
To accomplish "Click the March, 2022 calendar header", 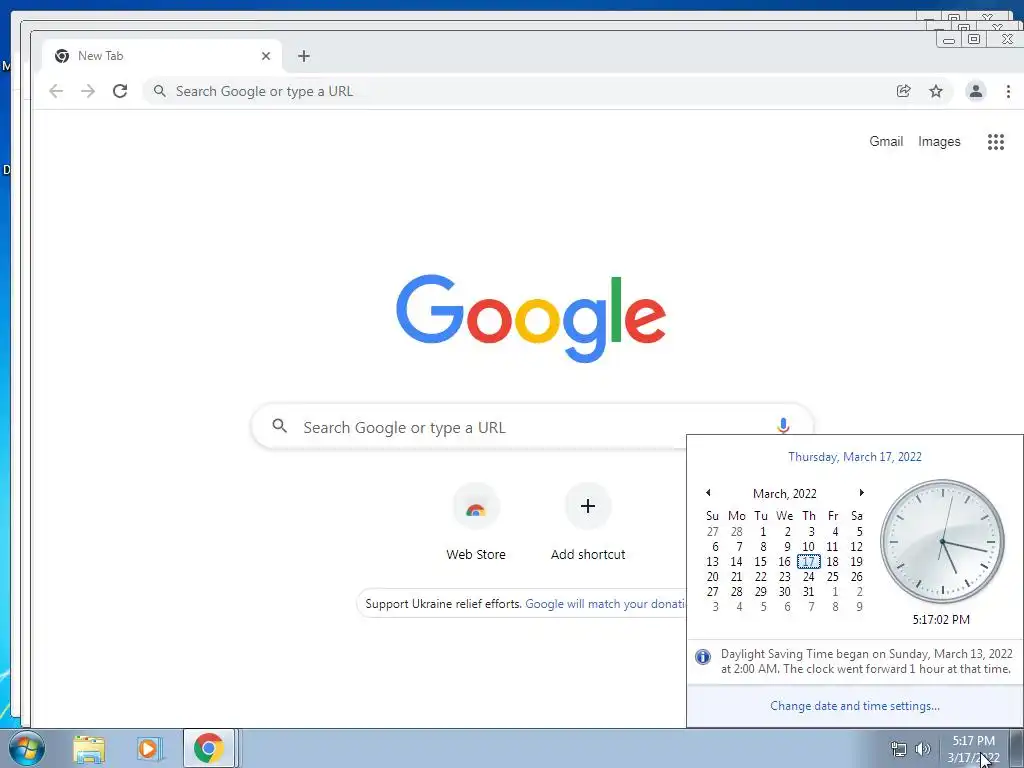I will (x=784, y=494).
